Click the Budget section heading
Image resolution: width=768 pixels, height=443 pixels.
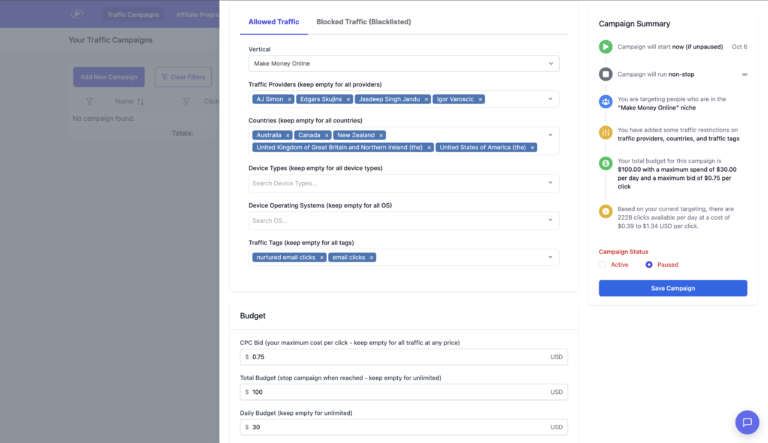point(253,316)
